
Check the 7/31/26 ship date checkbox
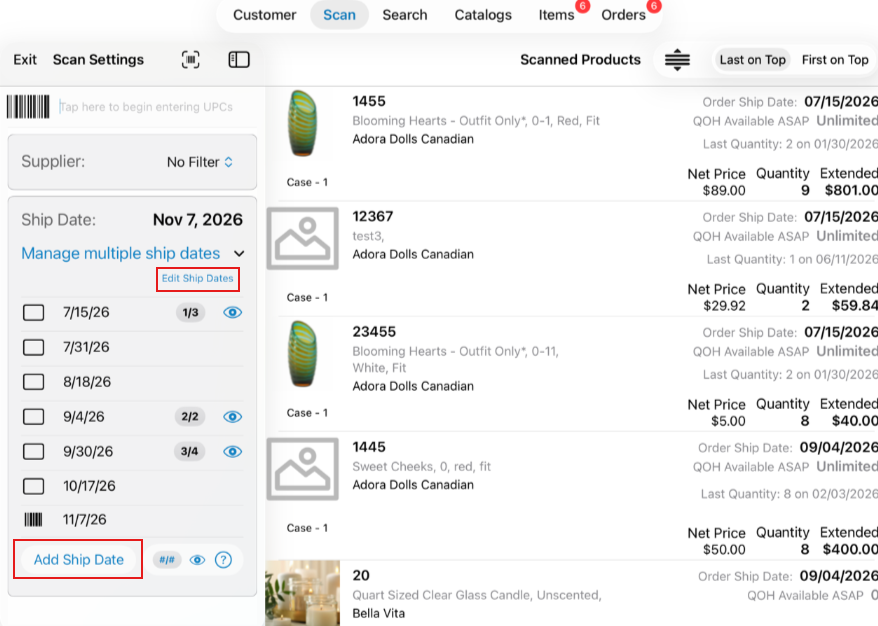point(34,347)
